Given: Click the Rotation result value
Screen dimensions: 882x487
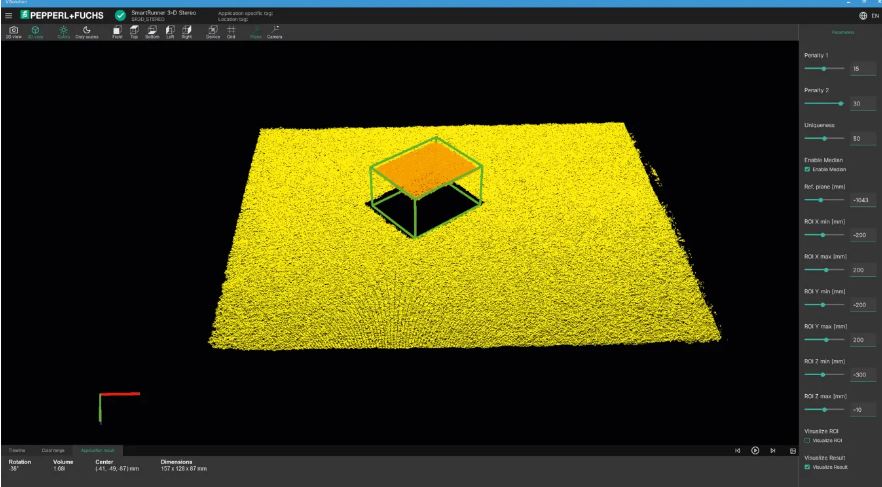Looking at the screenshot, I should click(x=13, y=468).
